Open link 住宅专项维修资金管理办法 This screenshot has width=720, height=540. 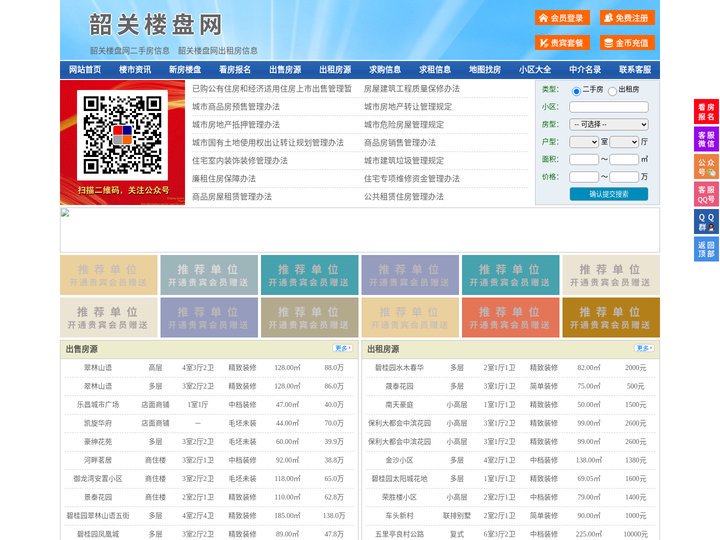point(412,179)
